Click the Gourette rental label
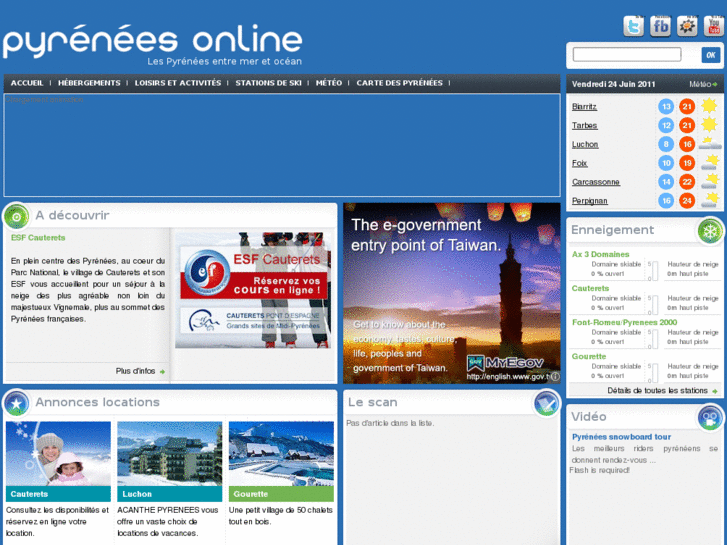Viewport: 727px width, 545px height. (281, 494)
